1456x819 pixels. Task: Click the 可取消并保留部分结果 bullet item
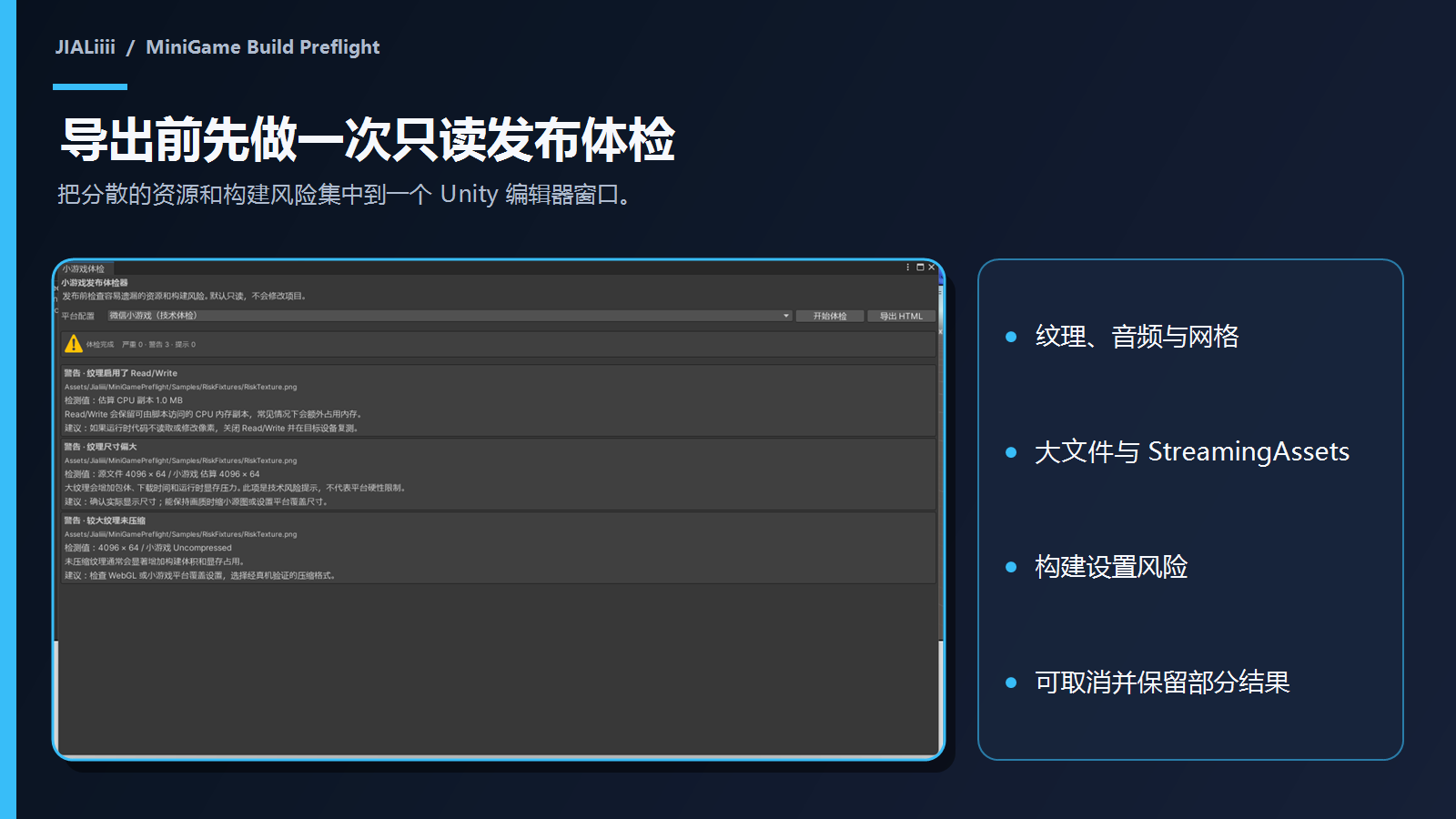pos(1162,682)
